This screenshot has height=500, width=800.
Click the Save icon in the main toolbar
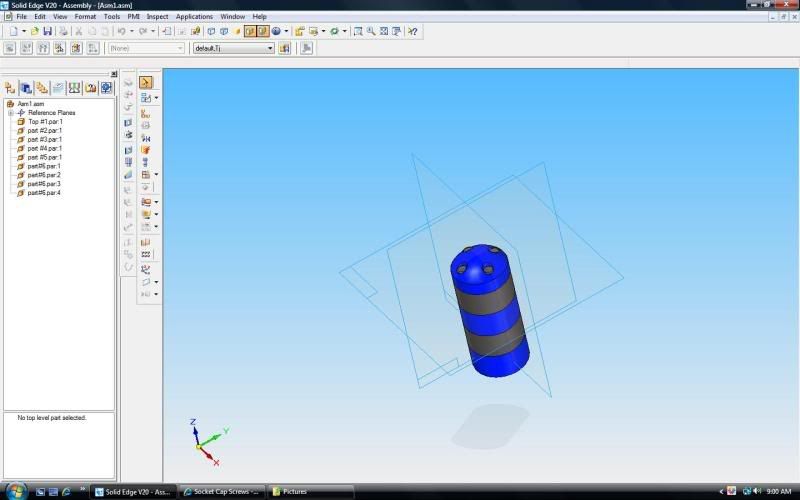pos(47,32)
